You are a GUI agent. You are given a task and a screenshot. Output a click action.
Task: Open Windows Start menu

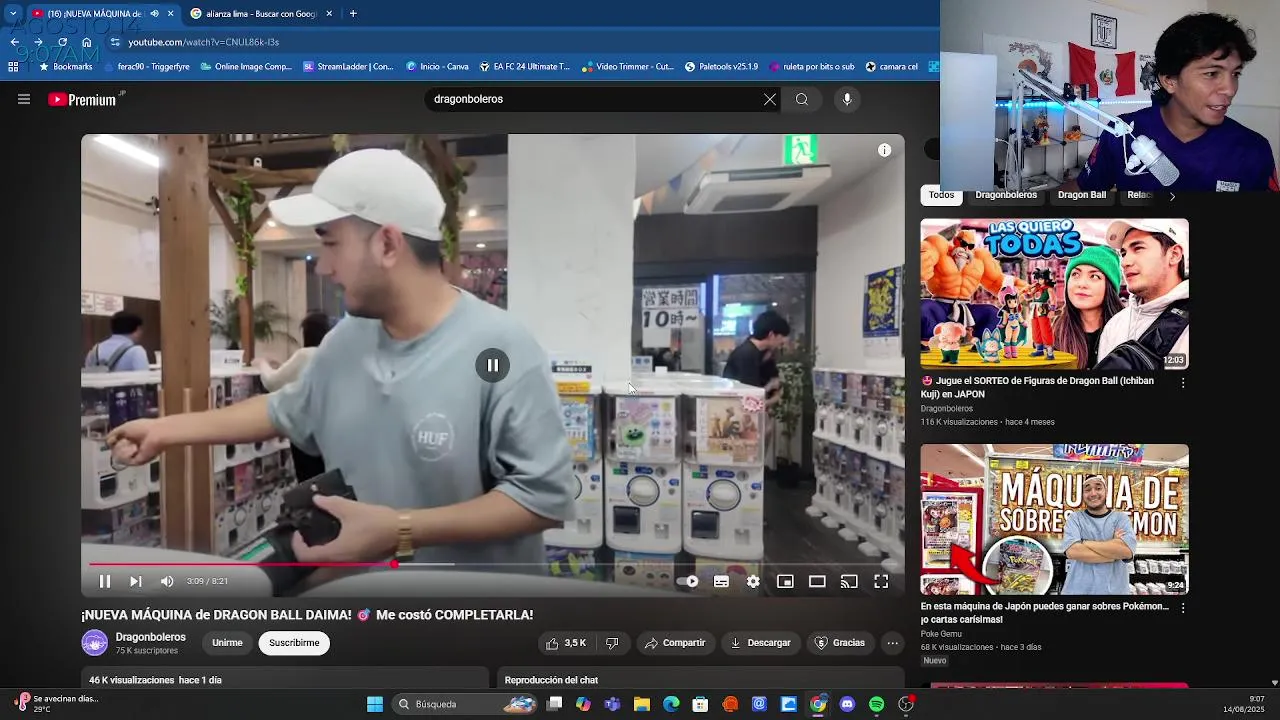375,704
